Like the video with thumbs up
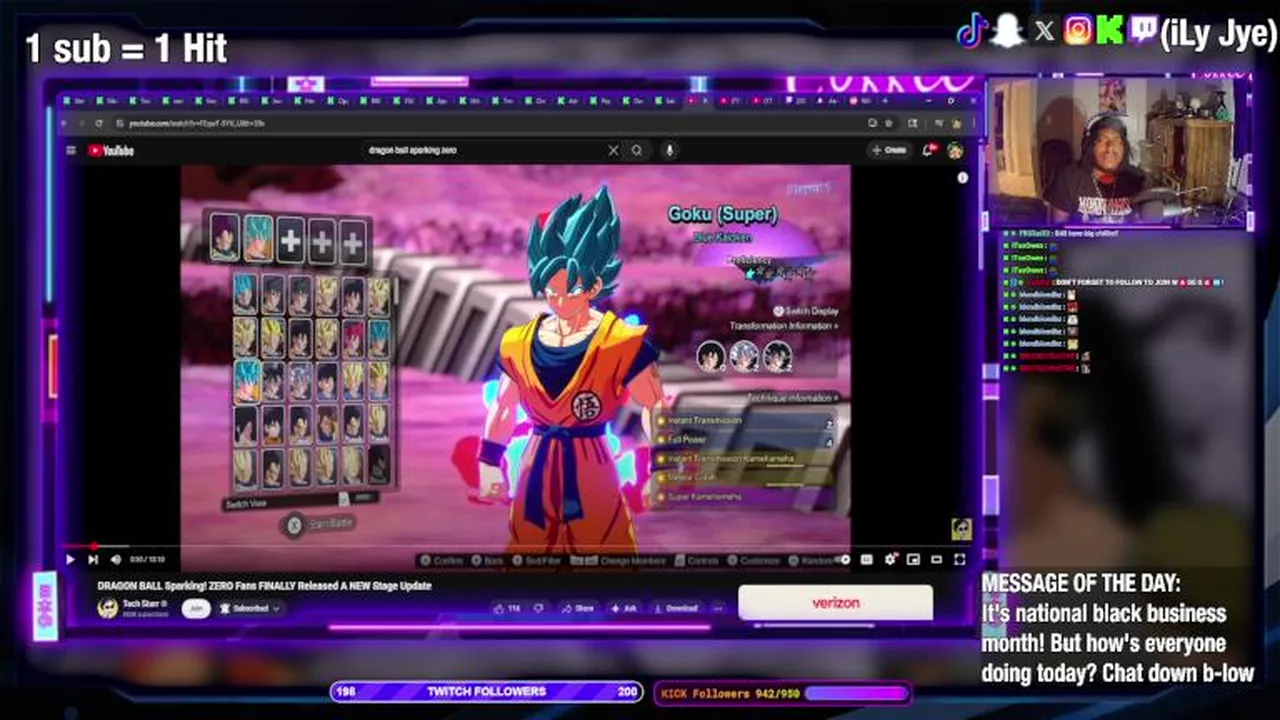This screenshot has height=720, width=1280. pyautogui.click(x=508, y=608)
